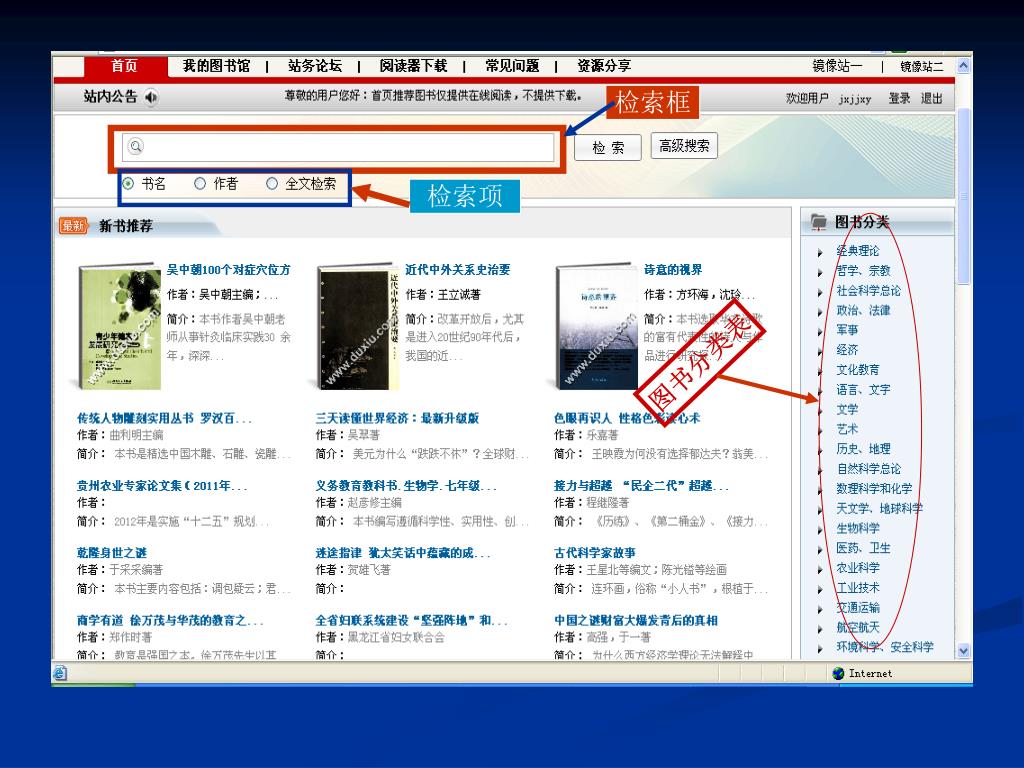The width and height of the screenshot is (1024, 768).
Task: Go to the 首页 tab
Action: pos(125,66)
